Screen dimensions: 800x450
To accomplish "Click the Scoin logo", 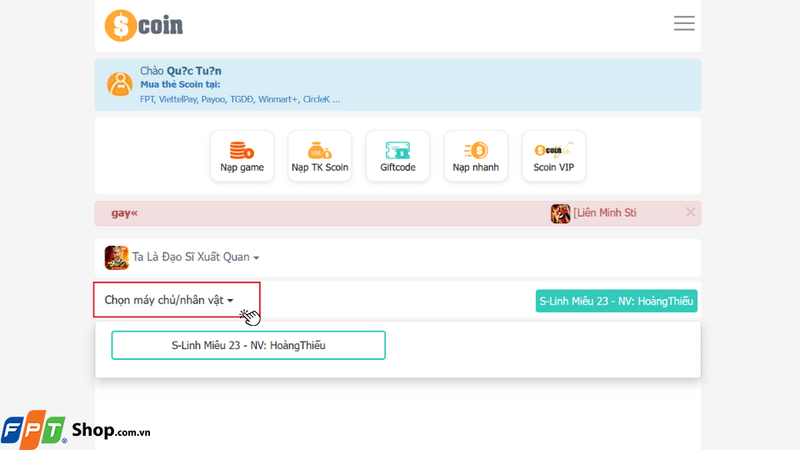I will [x=144, y=25].
